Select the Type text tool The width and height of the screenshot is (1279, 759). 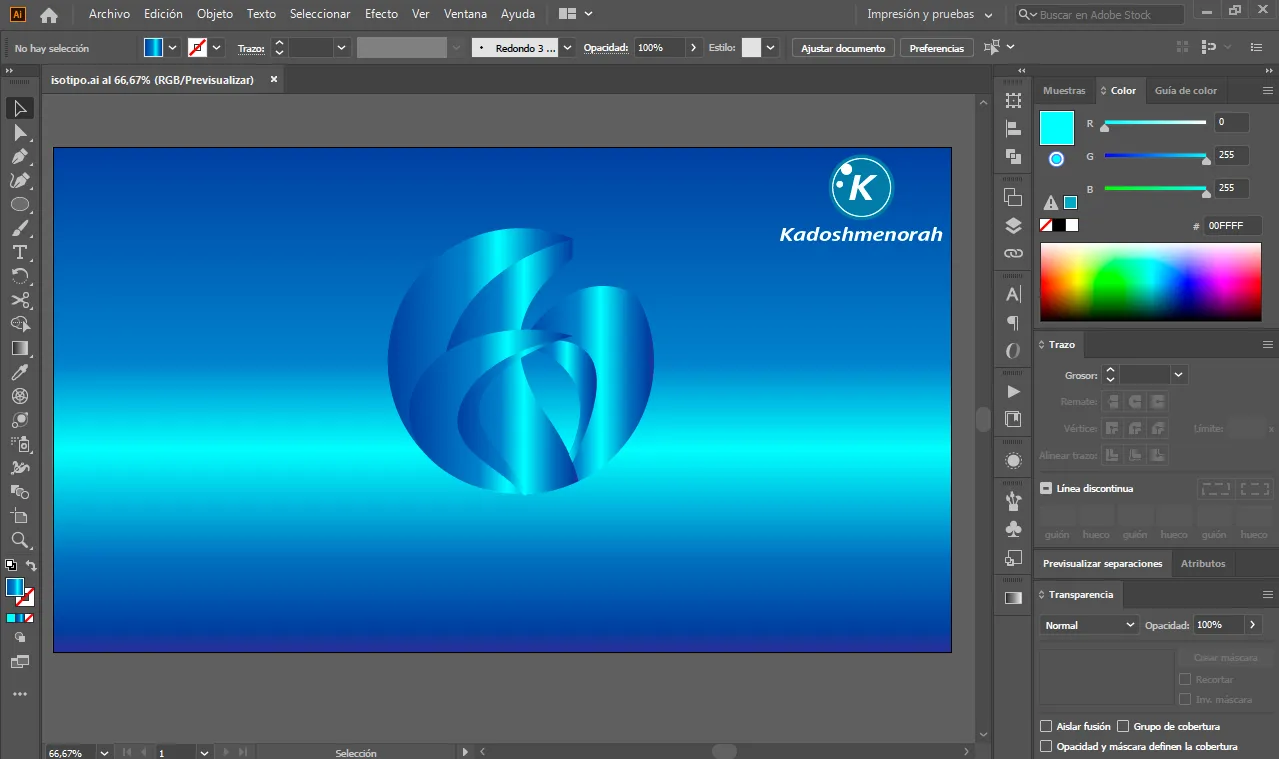pyautogui.click(x=19, y=252)
